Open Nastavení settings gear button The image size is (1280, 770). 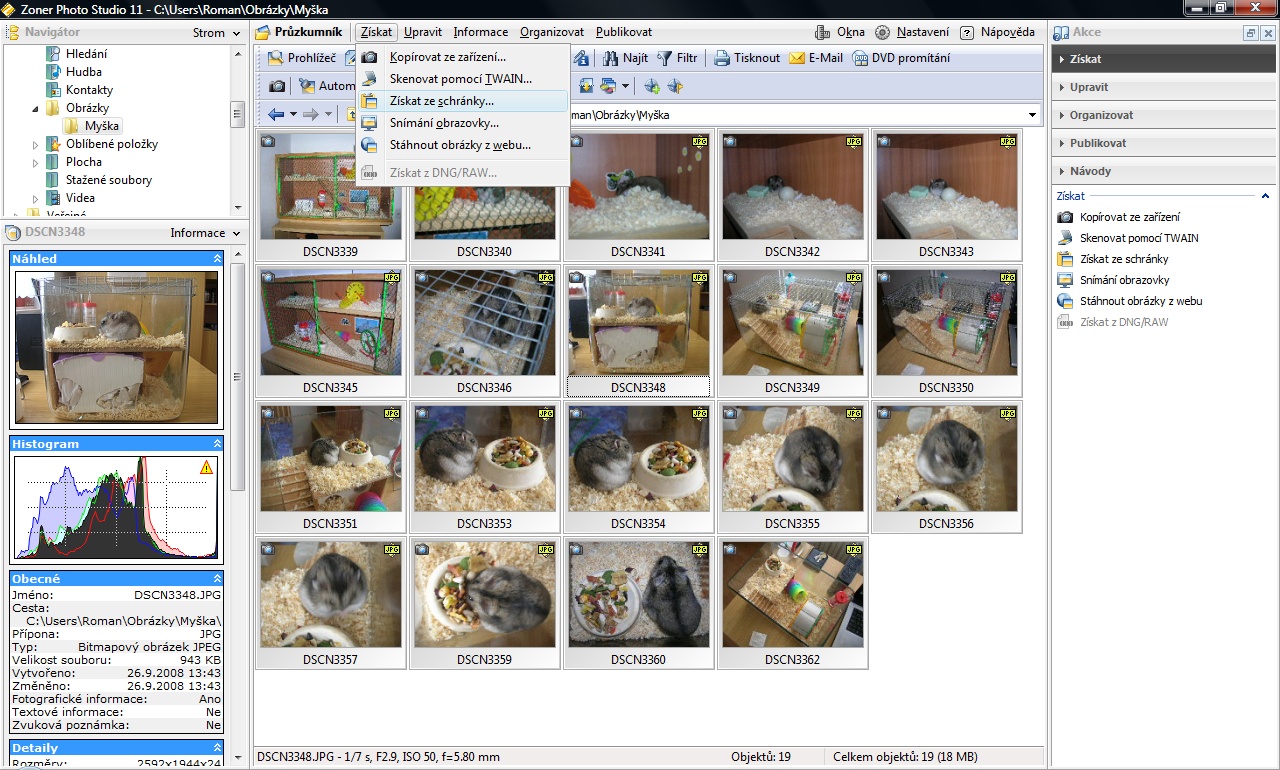(x=912, y=32)
